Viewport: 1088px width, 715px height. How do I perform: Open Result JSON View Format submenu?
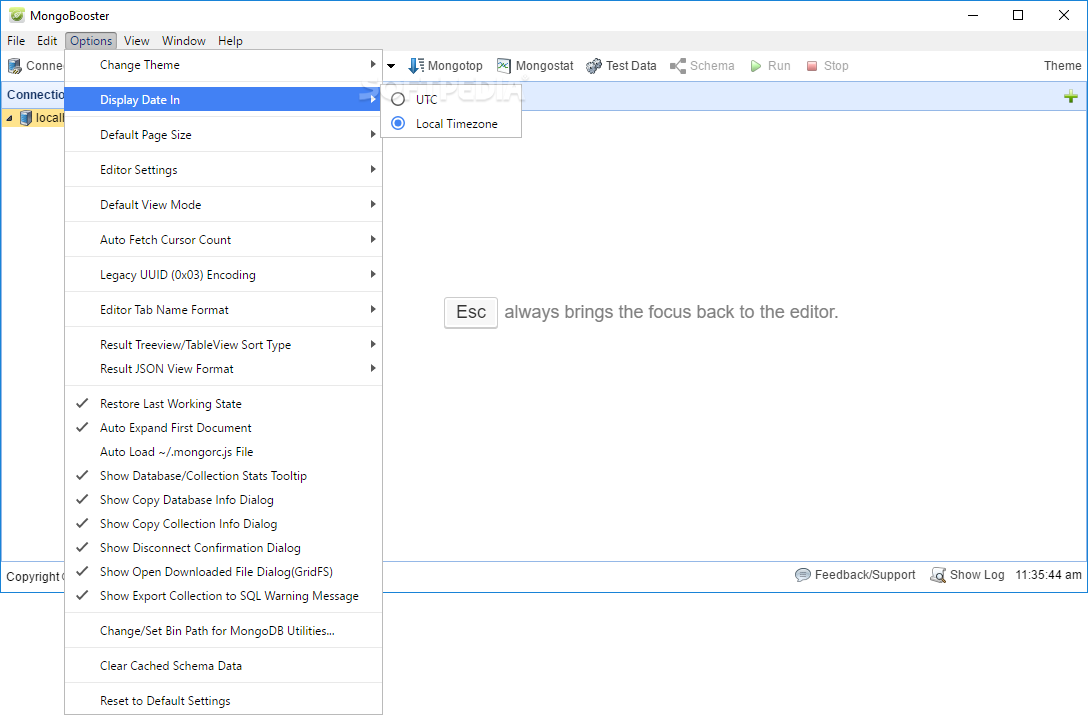pos(223,369)
